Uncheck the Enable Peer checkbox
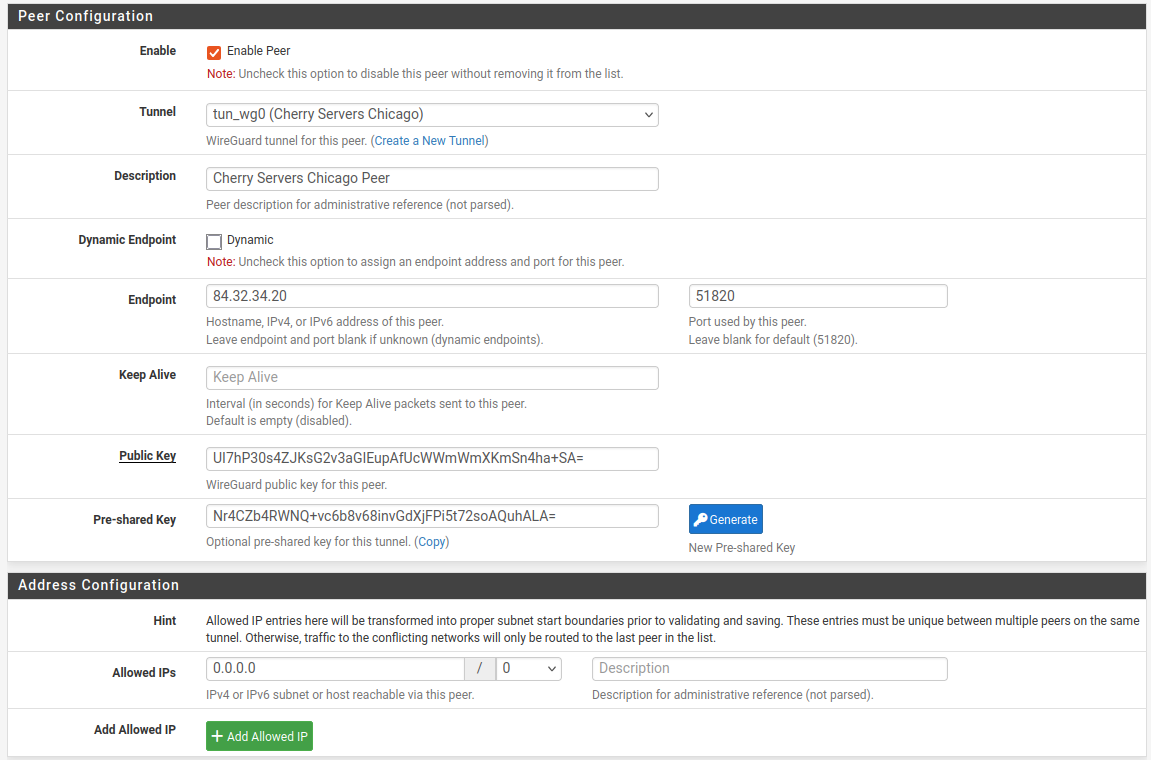The image size is (1151, 760). (x=214, y=52)
